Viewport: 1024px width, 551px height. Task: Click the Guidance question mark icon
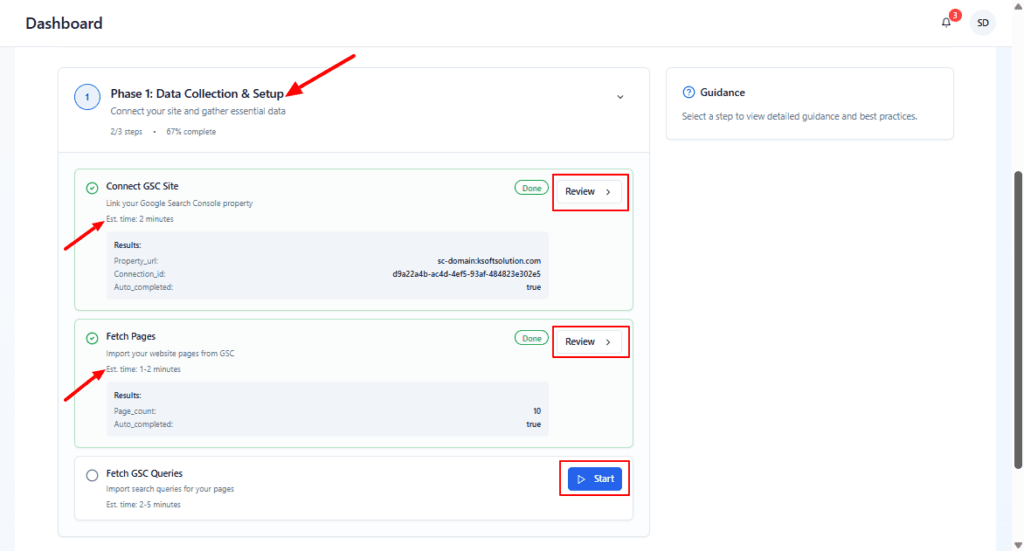(688, 93)
